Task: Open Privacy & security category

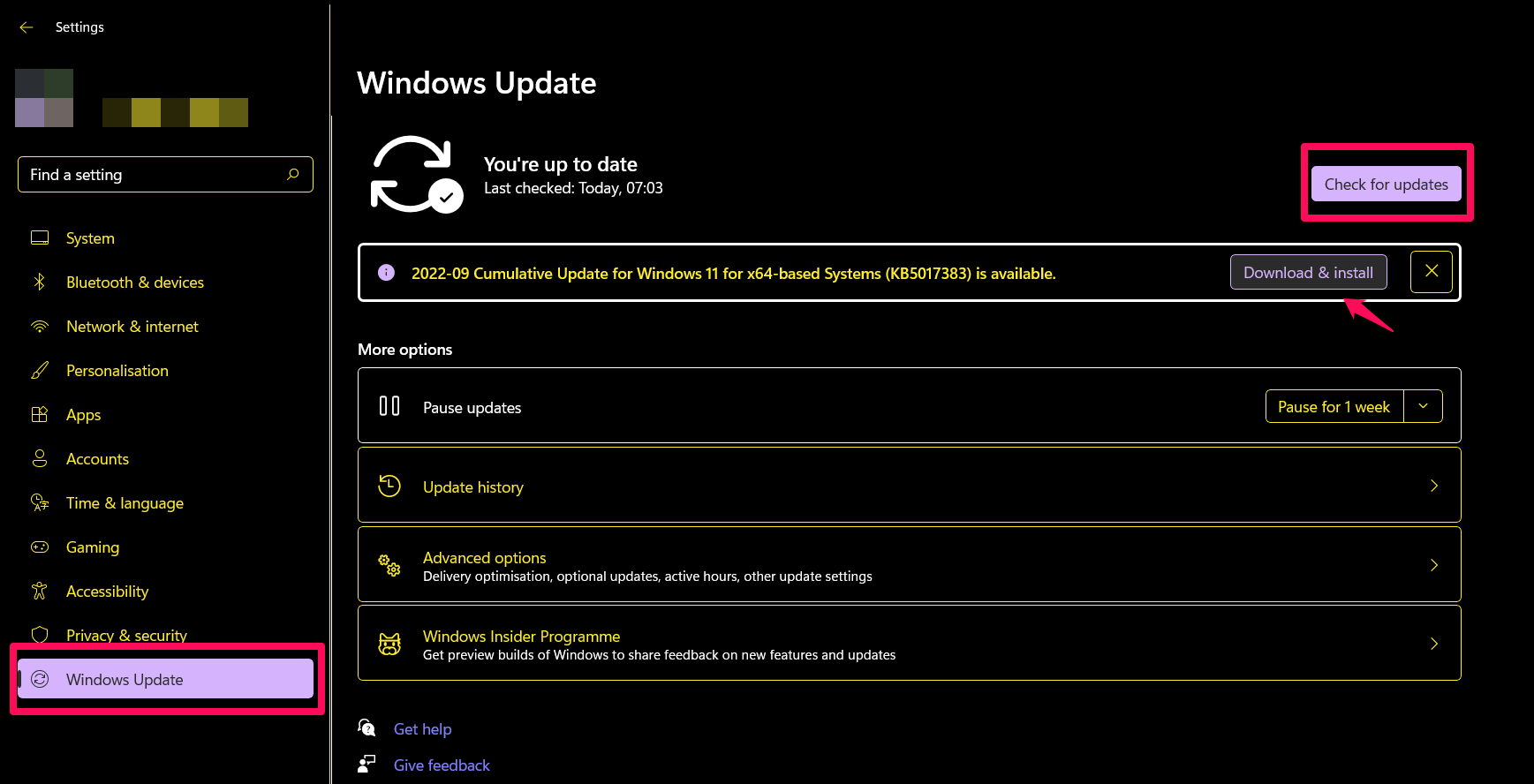Action: click(x=165, y=635)
